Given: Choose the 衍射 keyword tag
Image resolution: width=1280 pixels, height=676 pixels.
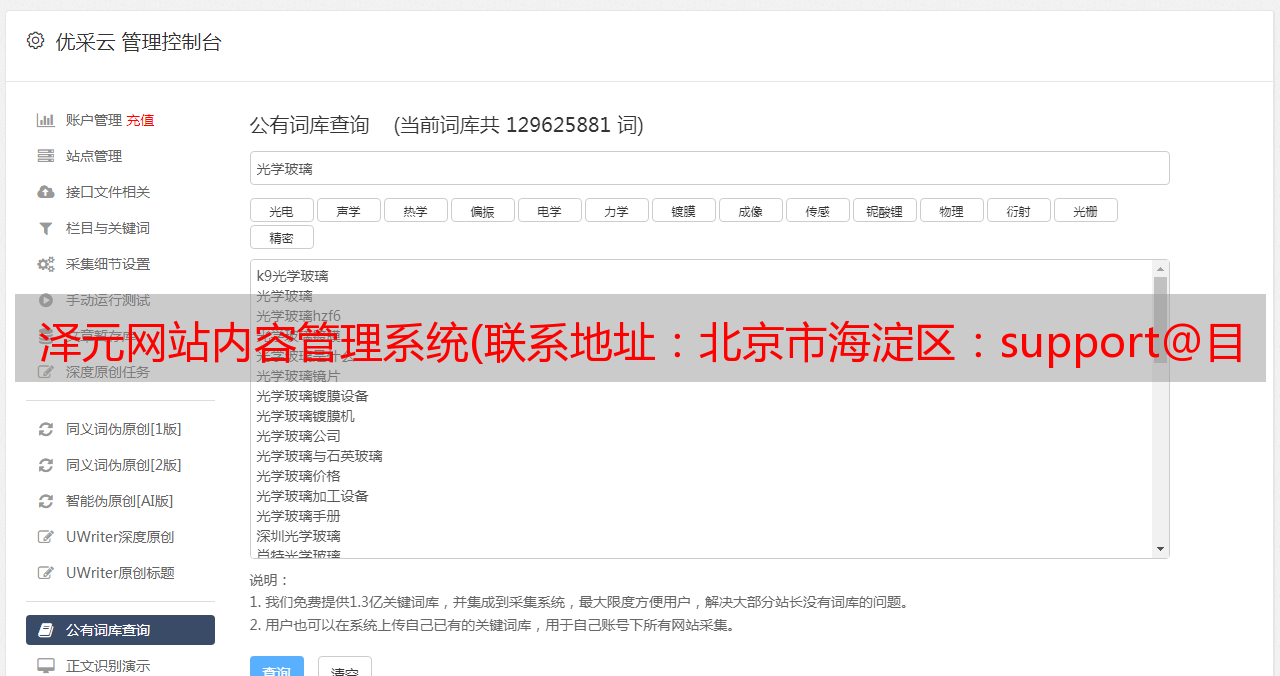Looking at the screenshot, I should click(x=1019, y=210).
